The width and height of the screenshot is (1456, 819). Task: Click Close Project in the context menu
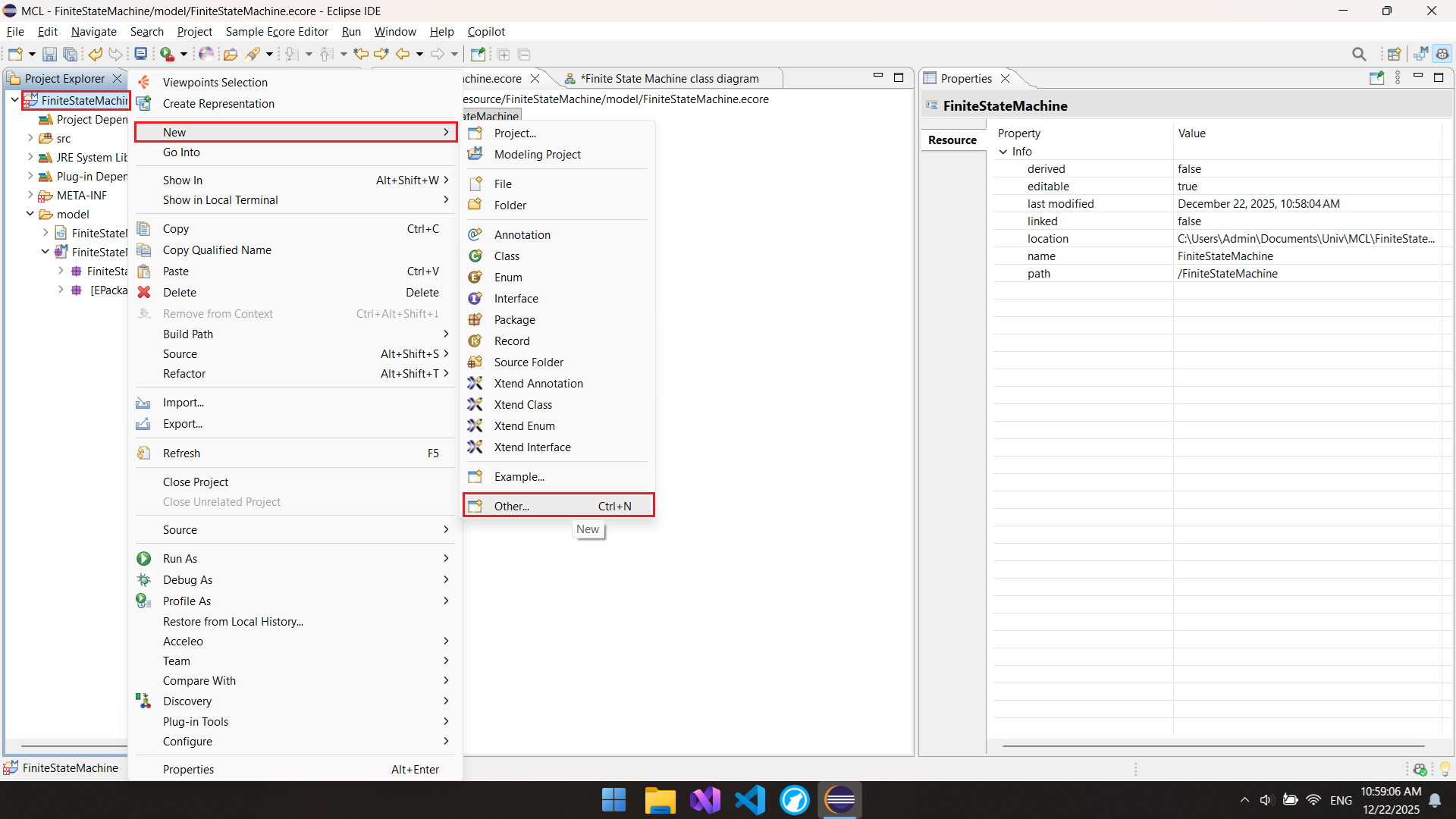click(x=196, y=482)
